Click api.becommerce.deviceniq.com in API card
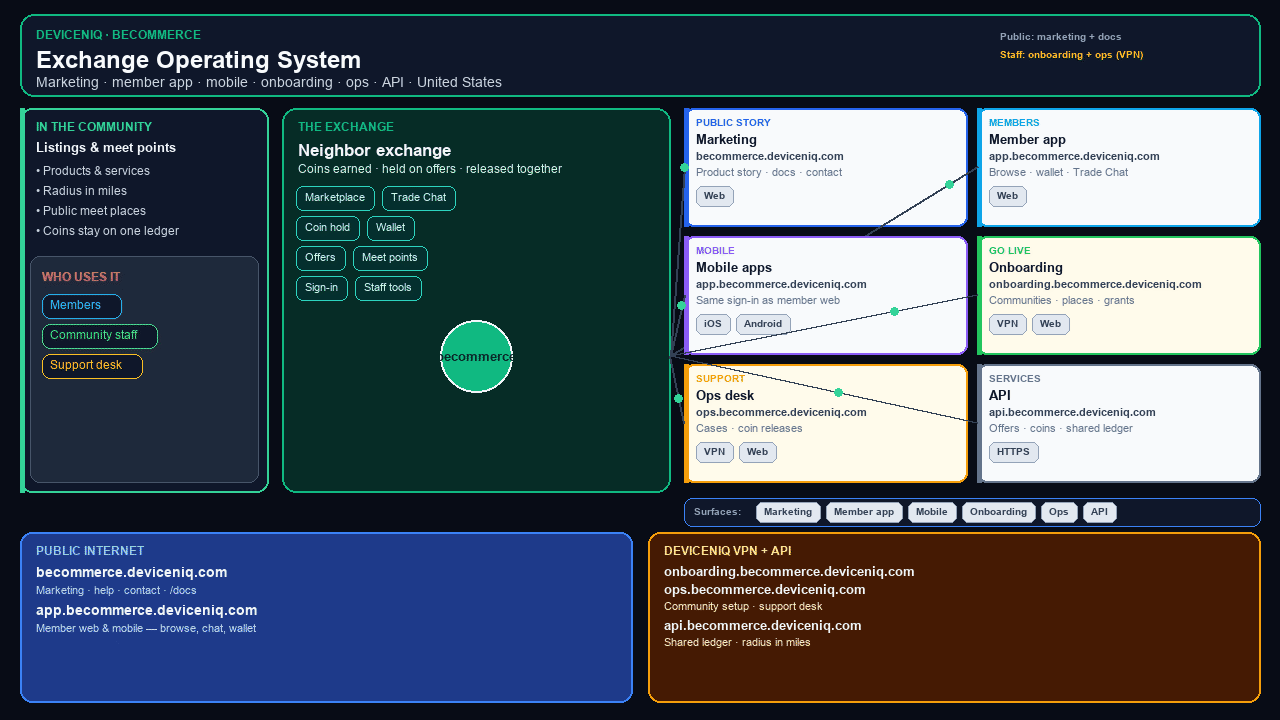The width and height of the screenshot is (1280, 720). (x=1072, y=412)
